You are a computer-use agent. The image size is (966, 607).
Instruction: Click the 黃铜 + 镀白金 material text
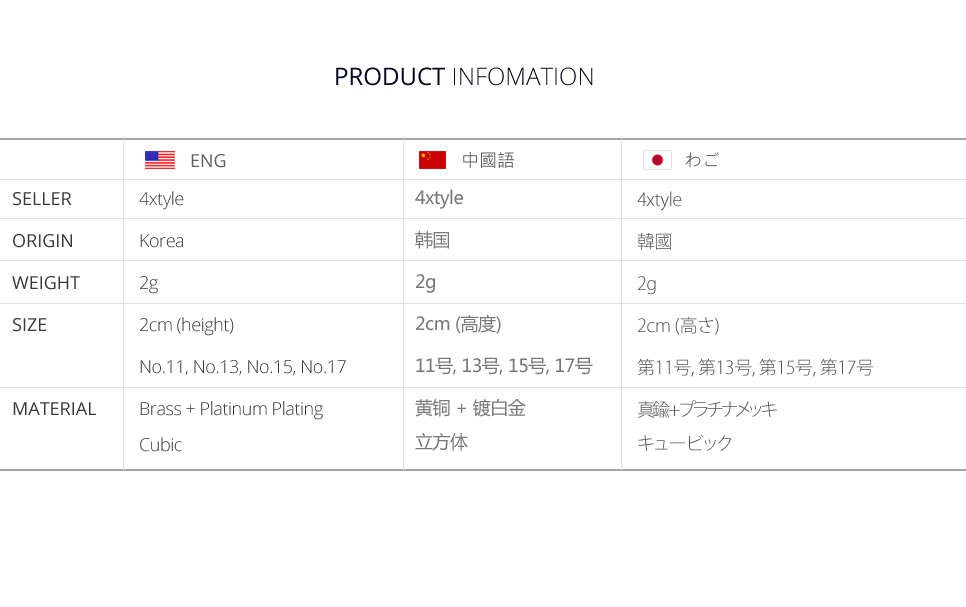click(x=470, y=408)
